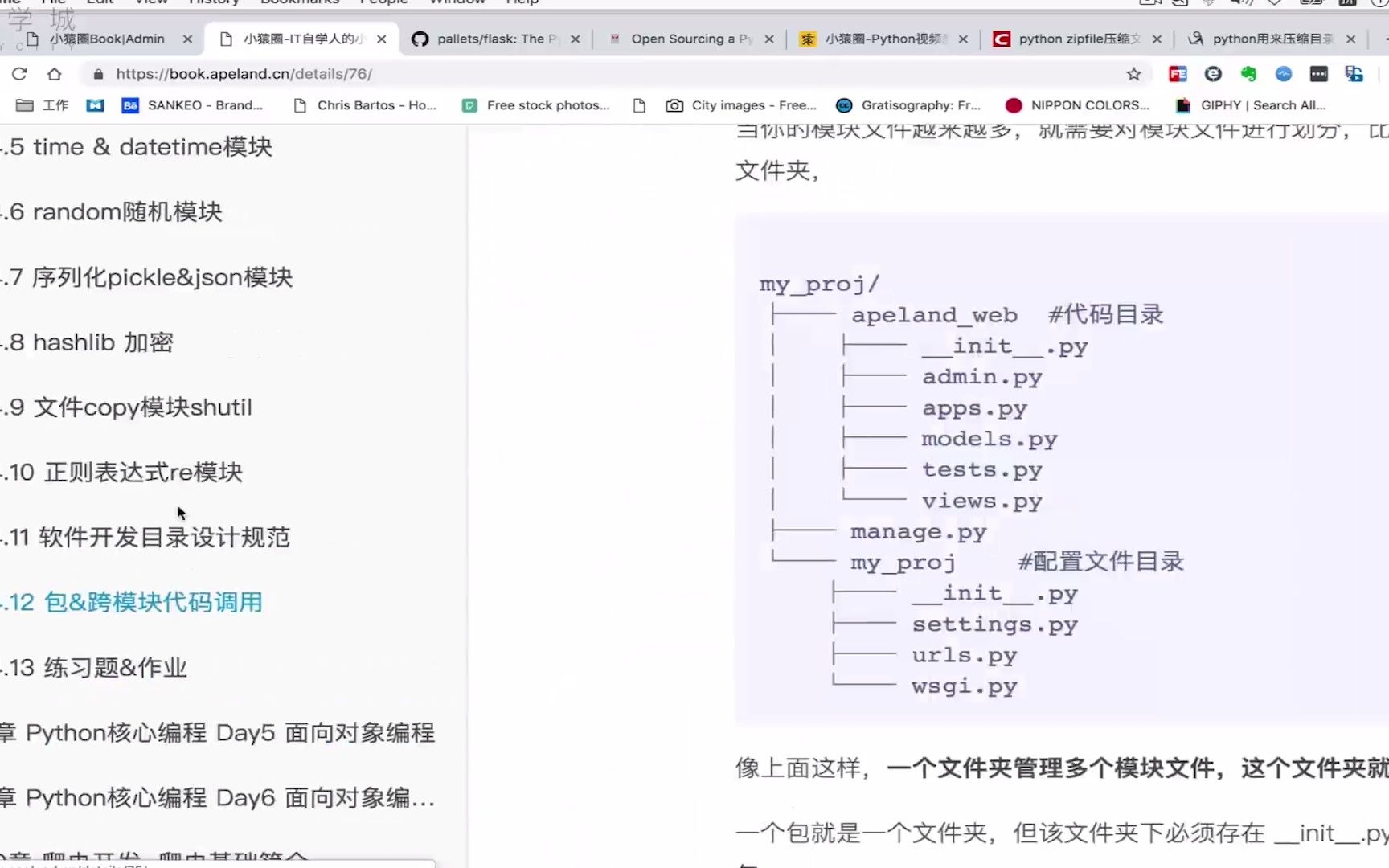The width and height of the screenshot is (1389, 868).
Task: Click urls.py in the code block
Action: pos(964,656)
